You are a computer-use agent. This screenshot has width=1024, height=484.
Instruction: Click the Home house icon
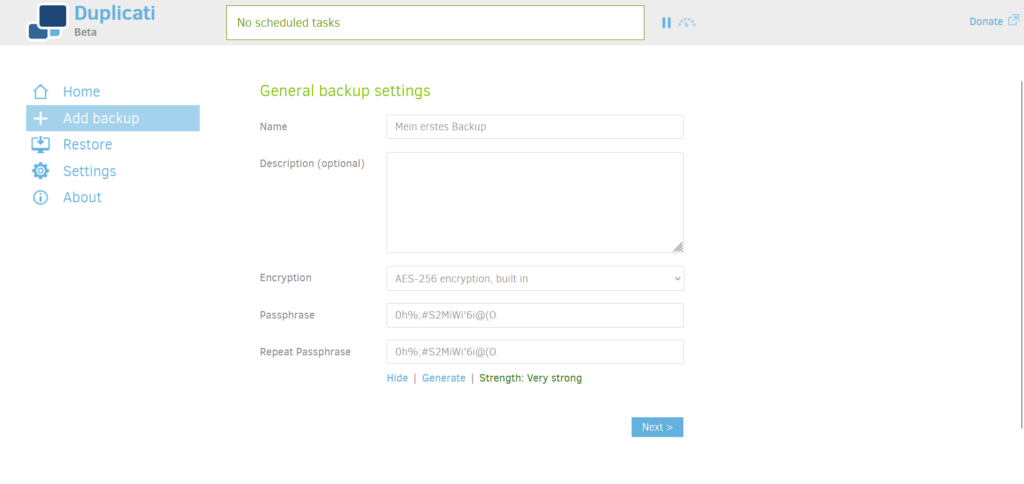point(41,92)
